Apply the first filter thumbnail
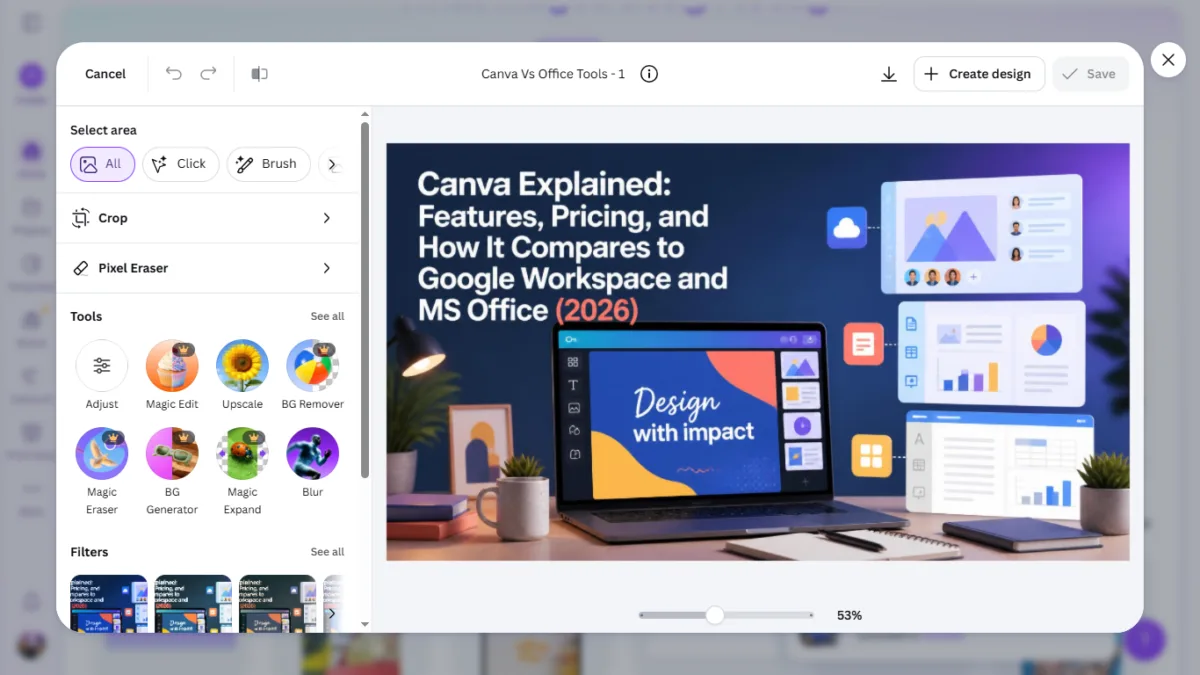 click(109, 603)
